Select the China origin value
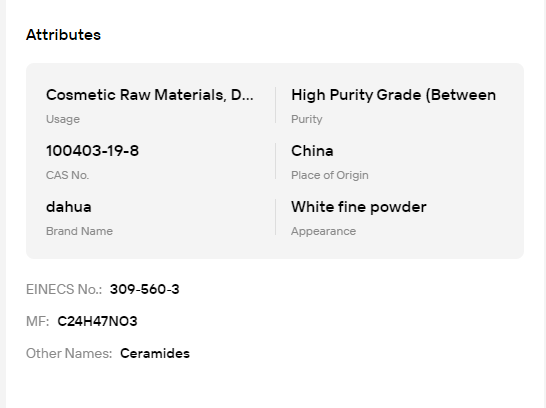Image resolution: width=546 pixels, height=408 pixels. (312, 151)
